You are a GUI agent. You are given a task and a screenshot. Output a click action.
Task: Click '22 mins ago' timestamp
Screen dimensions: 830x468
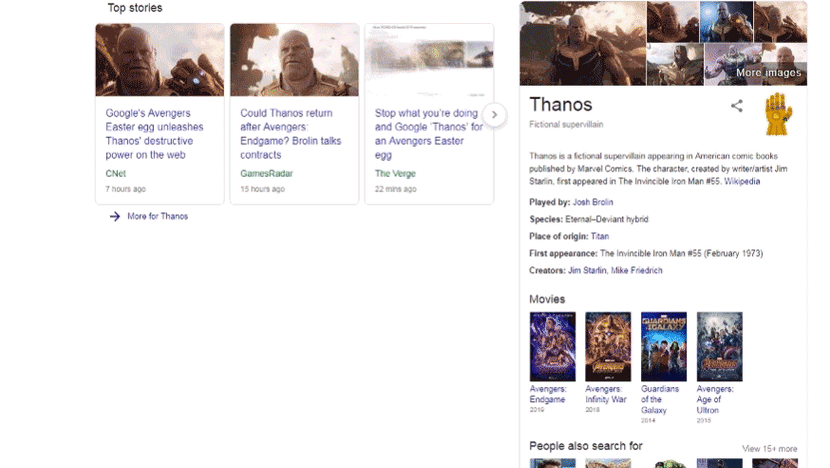(395, 189)
